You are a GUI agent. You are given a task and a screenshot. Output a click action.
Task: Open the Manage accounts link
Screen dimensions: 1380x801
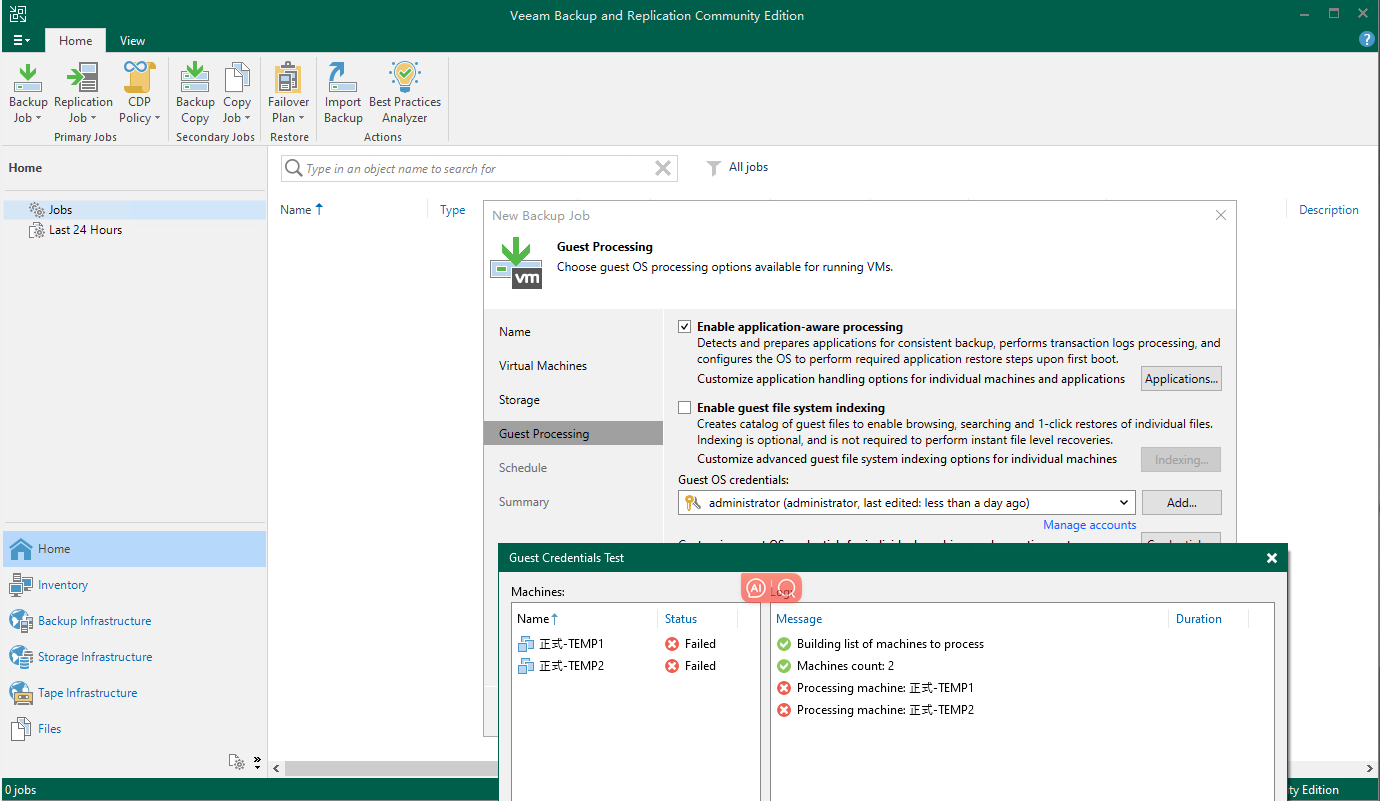(x=1089, y=524)
